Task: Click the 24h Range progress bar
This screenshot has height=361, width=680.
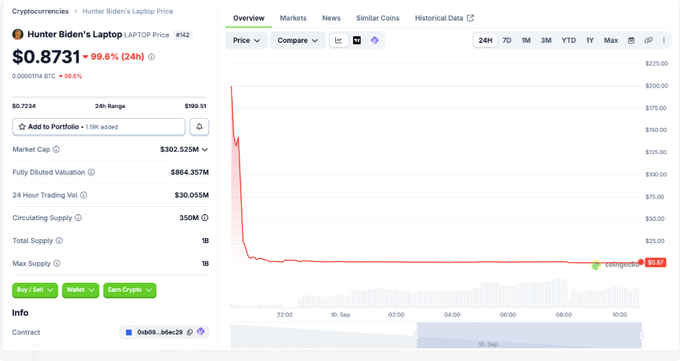Action: [x=109, y=97]
